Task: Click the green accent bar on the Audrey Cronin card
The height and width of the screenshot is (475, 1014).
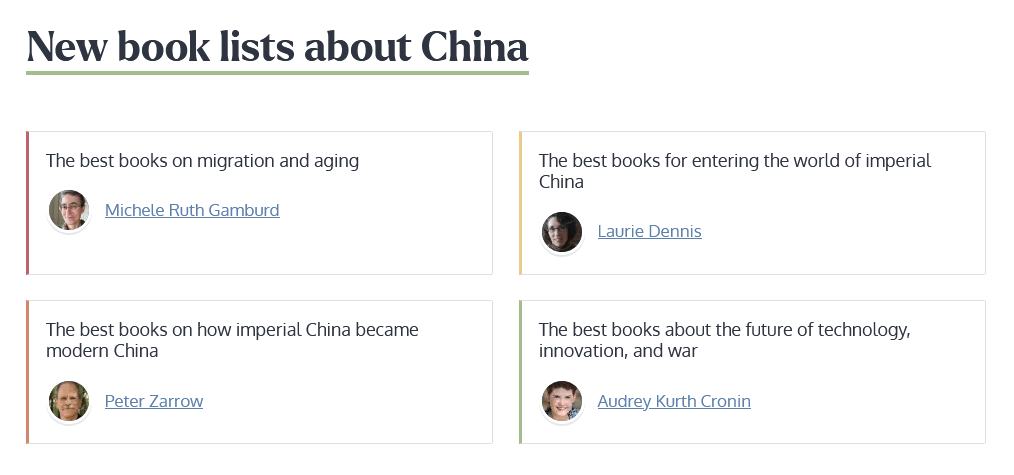Action: point(521,372)
